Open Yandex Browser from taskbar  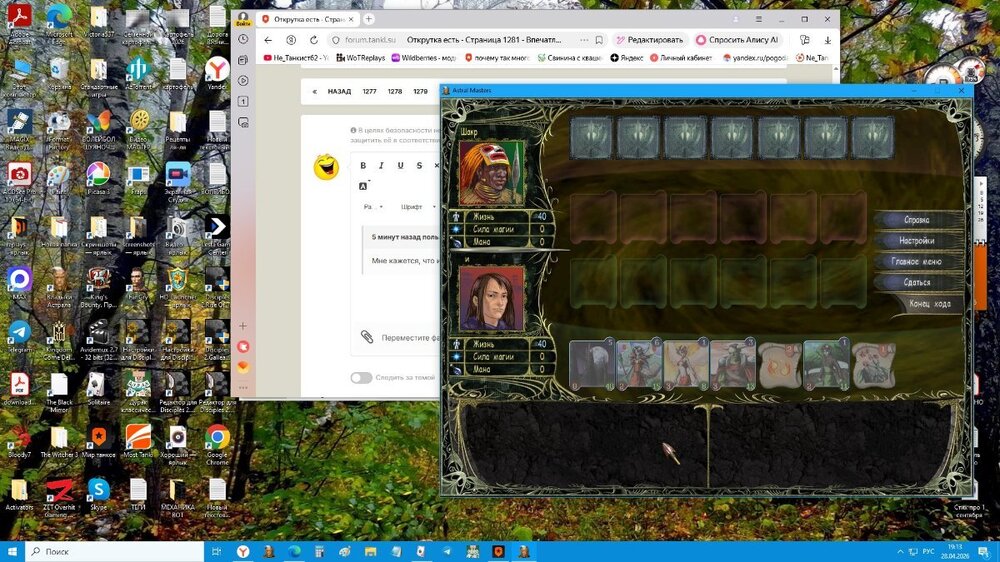coord(243,551)
